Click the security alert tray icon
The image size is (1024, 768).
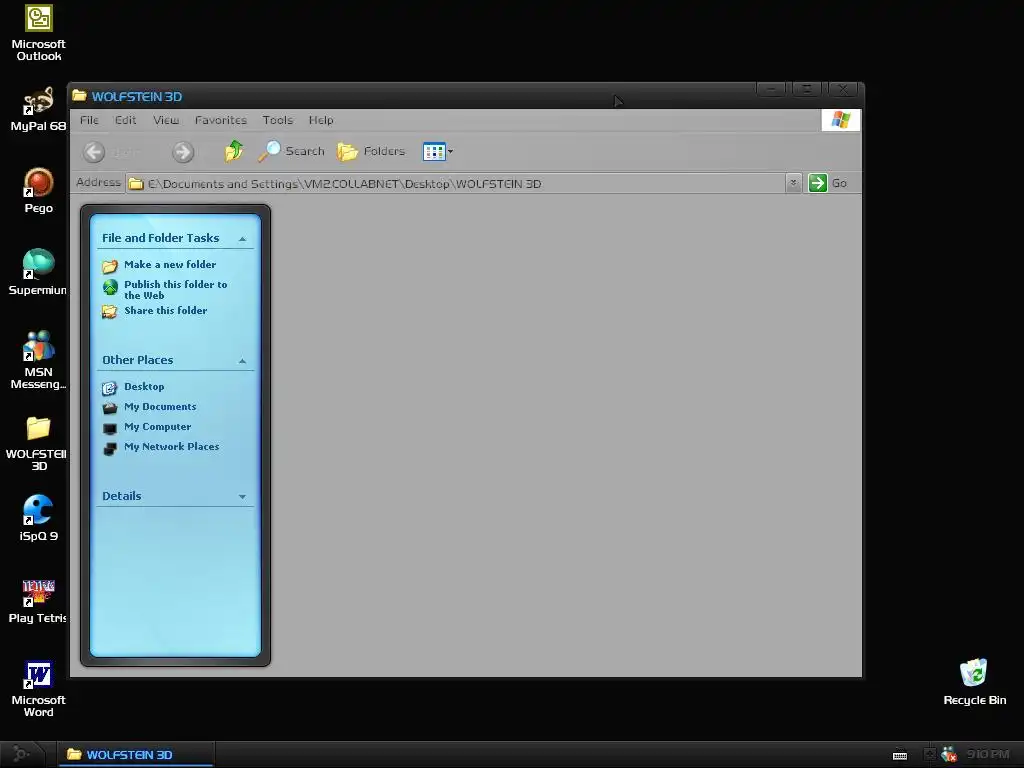(949, 754)
